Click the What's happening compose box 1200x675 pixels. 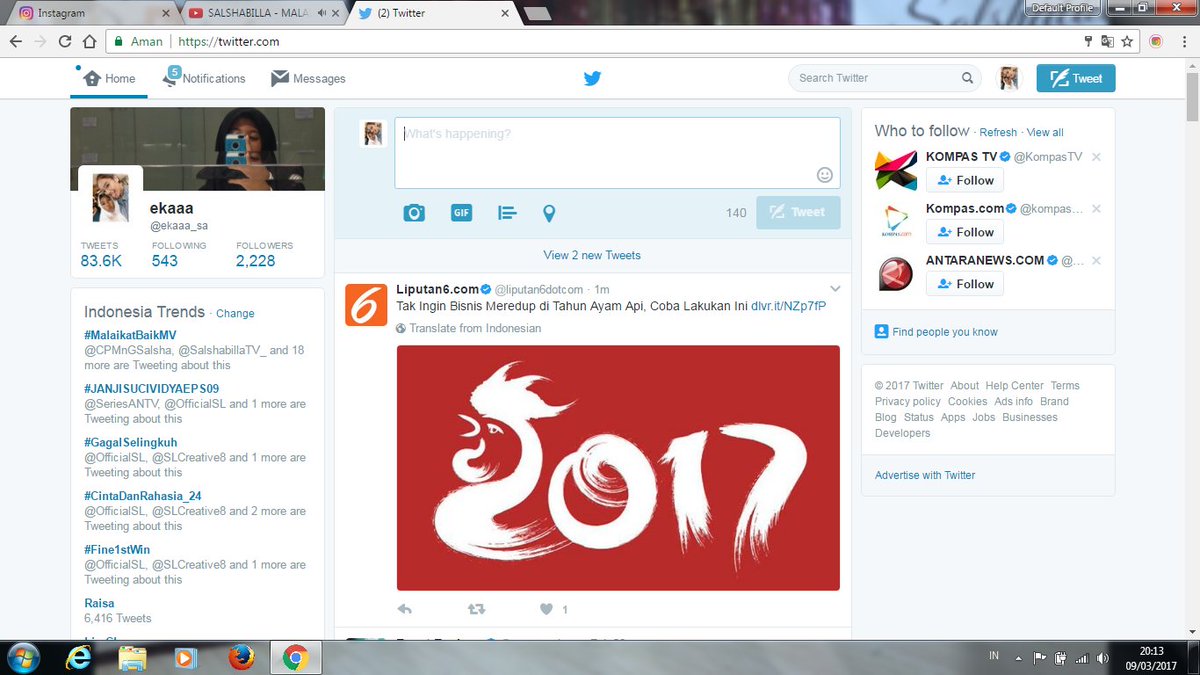click(x=617, y=153)
